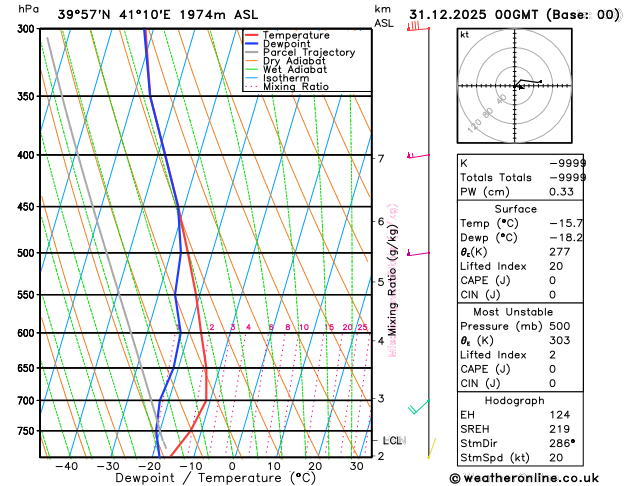Click the 'km ASL' altitude axis header

tap(384, 16)
